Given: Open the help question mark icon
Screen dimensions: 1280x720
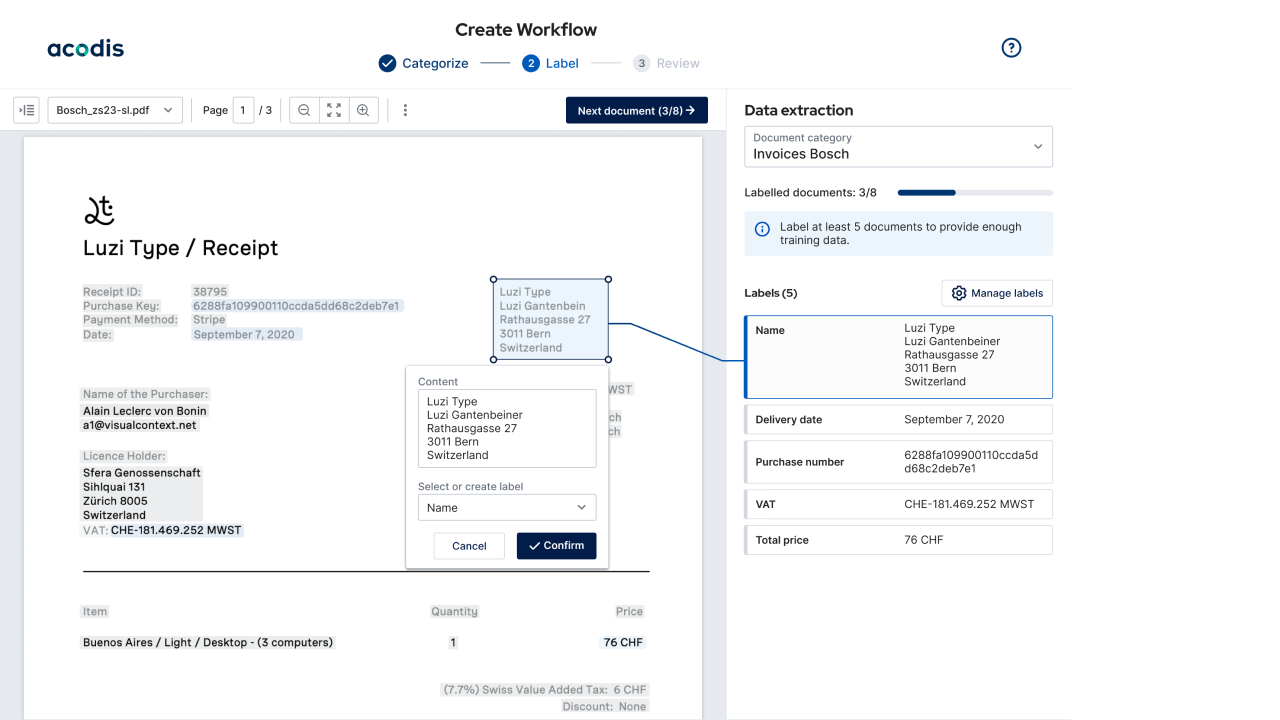Looking at the screenshot, I should tap(1011, 48).
